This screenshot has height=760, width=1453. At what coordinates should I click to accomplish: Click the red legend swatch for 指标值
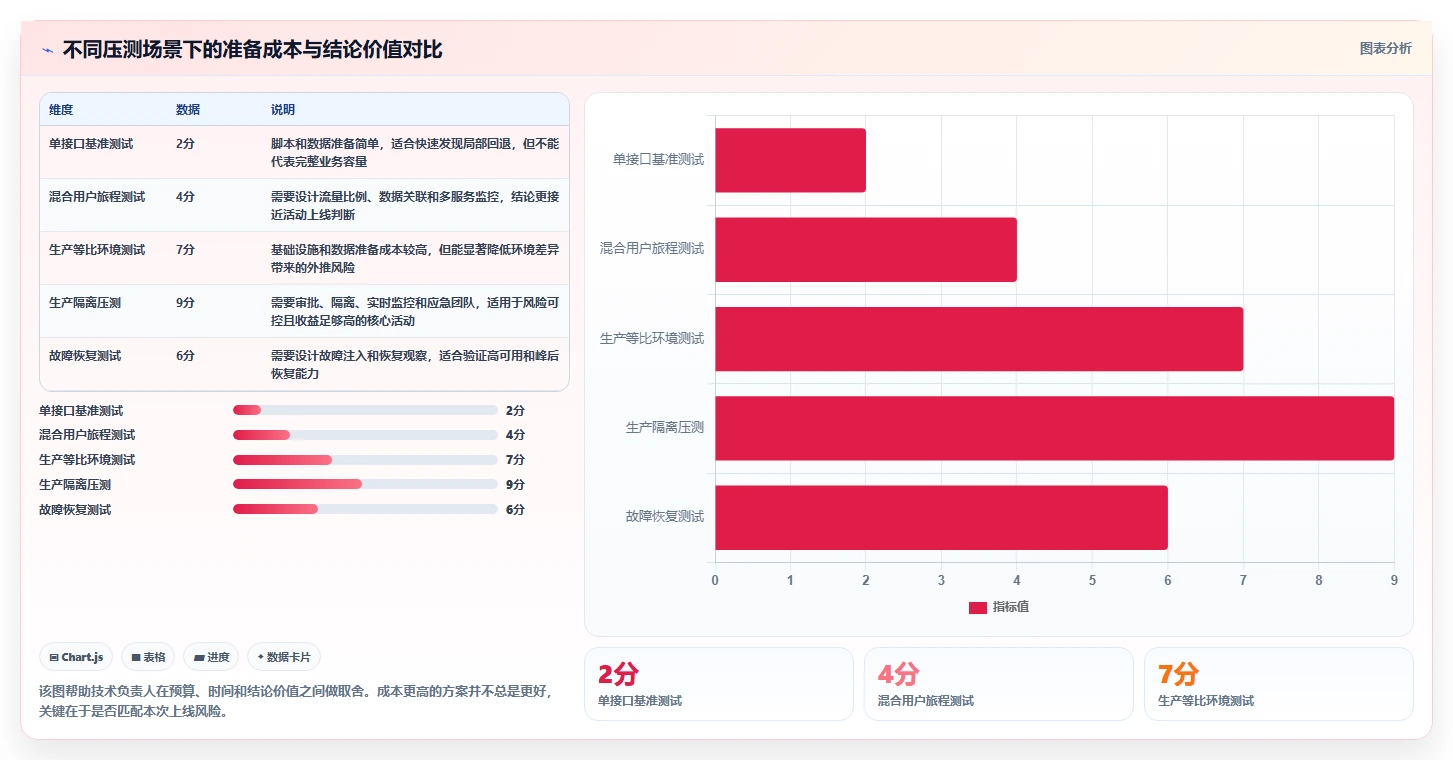coord(977,607)
